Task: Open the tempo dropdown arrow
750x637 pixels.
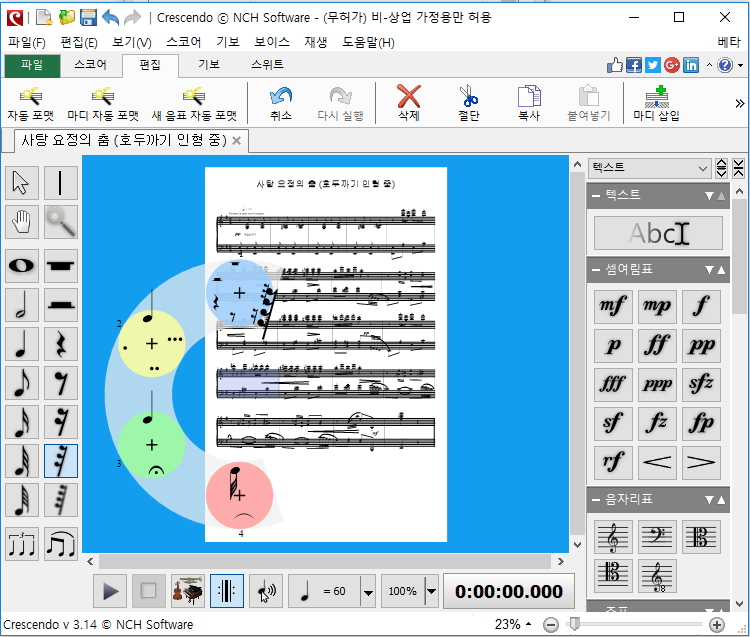Action: coord(368,592)
